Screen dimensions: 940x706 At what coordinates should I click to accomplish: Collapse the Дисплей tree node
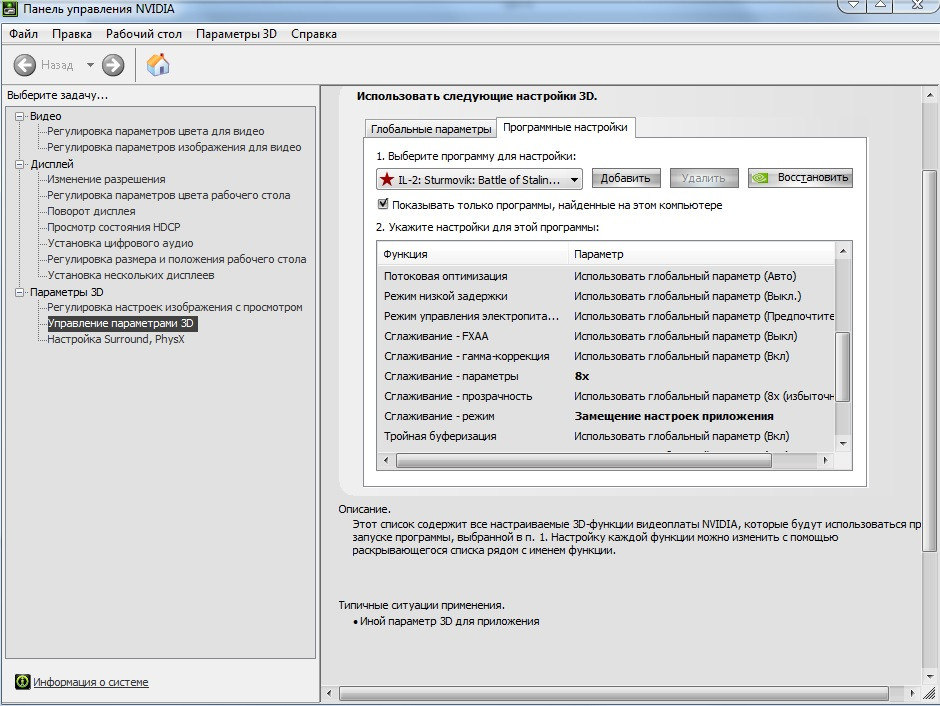[x=20, y=164]
